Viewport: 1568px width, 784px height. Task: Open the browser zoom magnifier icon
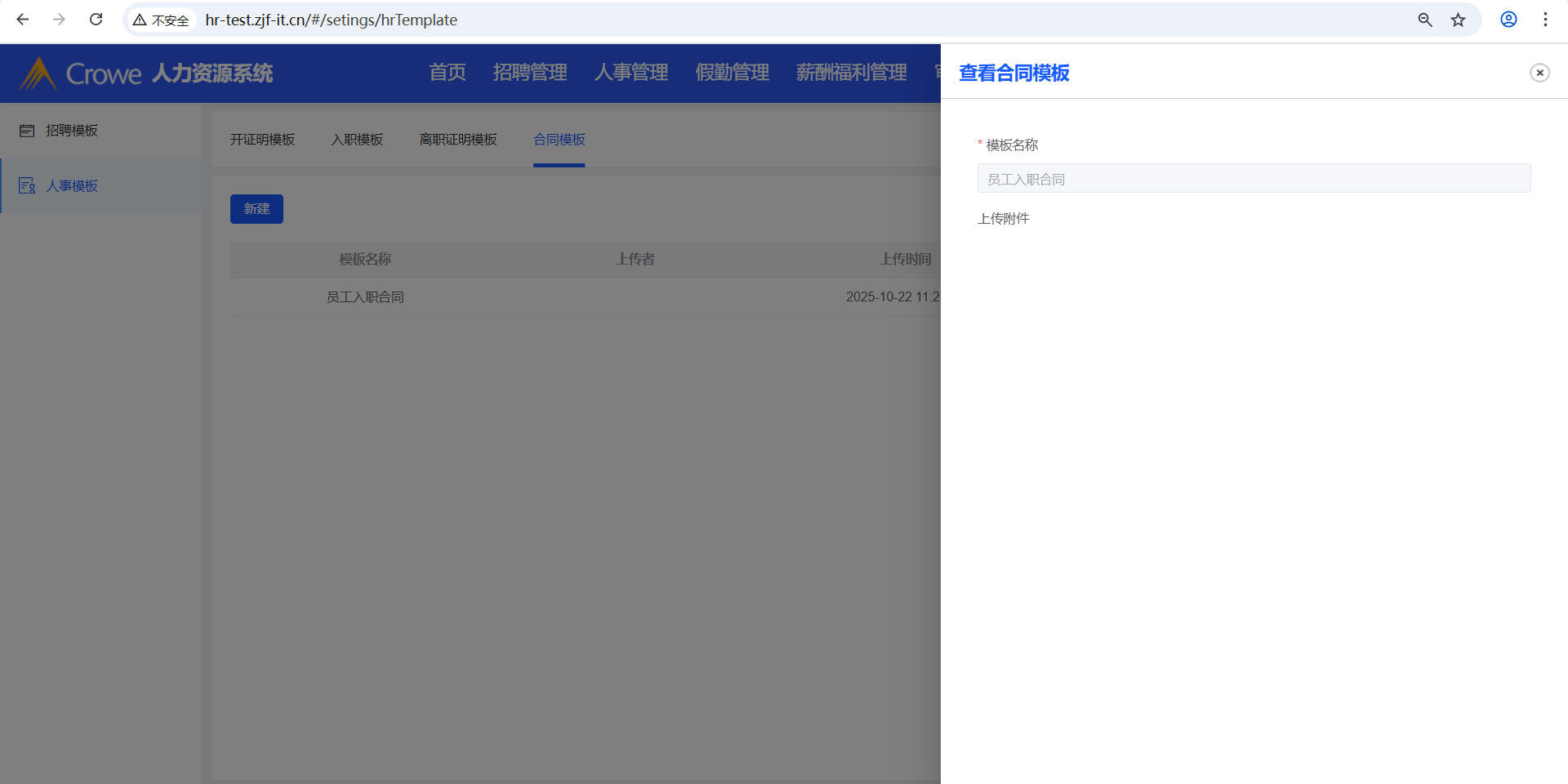coord(1425,20)
